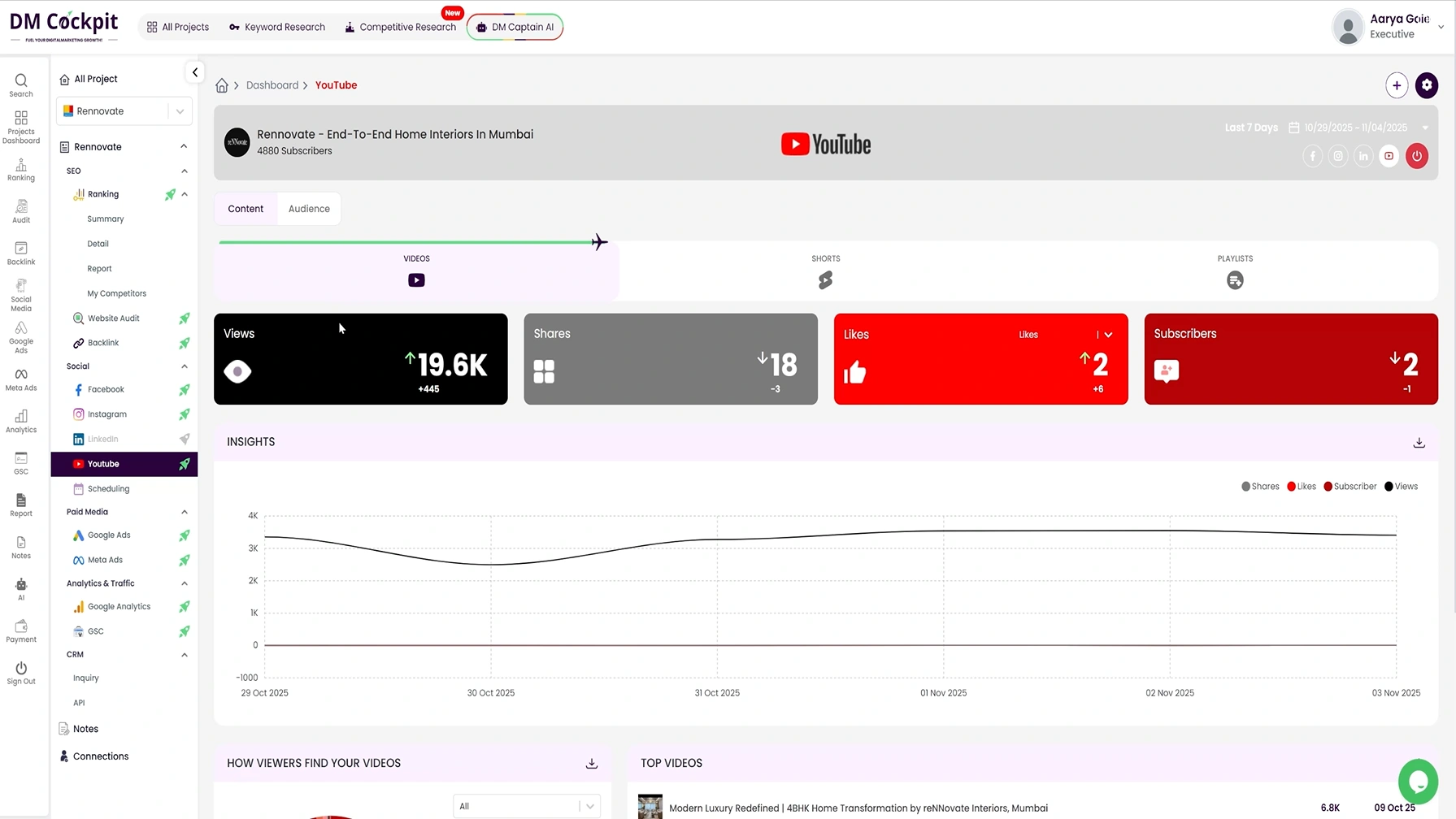Open Meta Ads from the left icon rail
The image size is (1456, 819).
pyautogui.click(x=20, y=376)
